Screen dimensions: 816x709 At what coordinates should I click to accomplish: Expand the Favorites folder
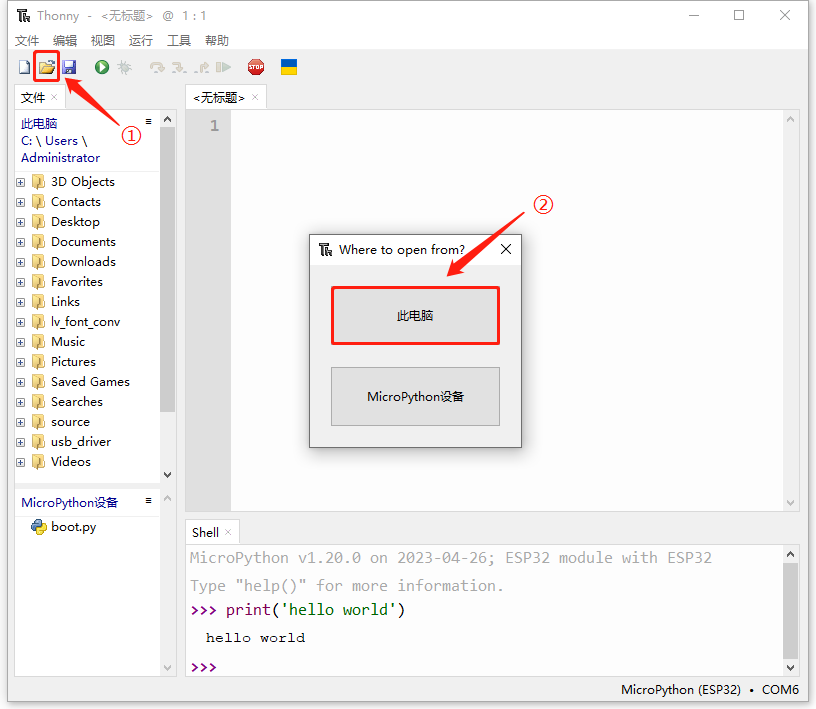point(20,283)
